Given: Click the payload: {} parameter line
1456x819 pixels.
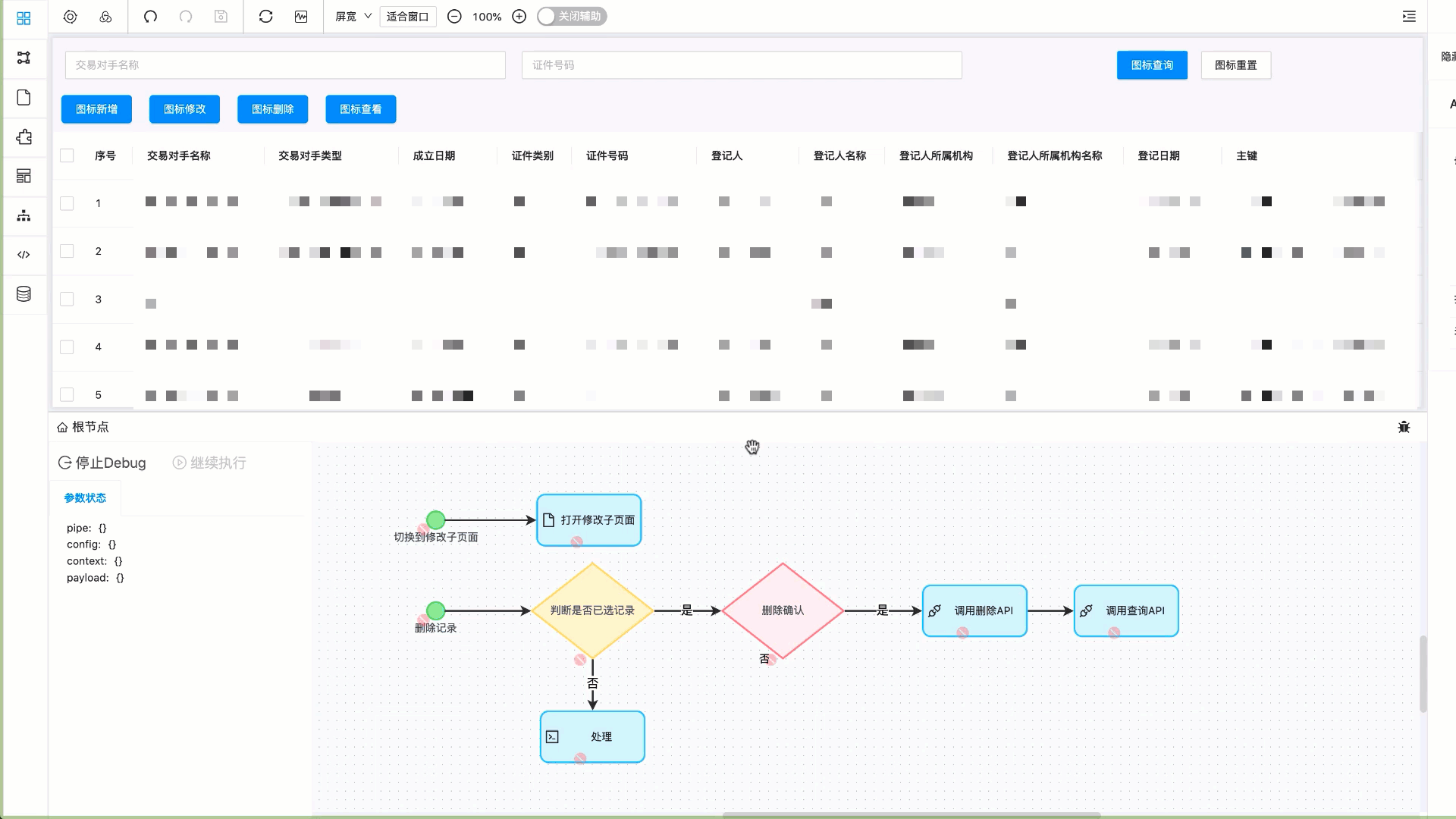Looking at the screenshot, I should pos(96,578).
